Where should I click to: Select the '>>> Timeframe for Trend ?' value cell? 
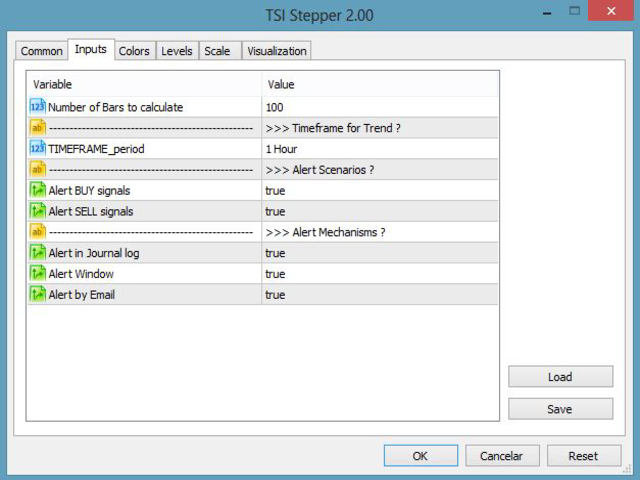pos(380,128)
